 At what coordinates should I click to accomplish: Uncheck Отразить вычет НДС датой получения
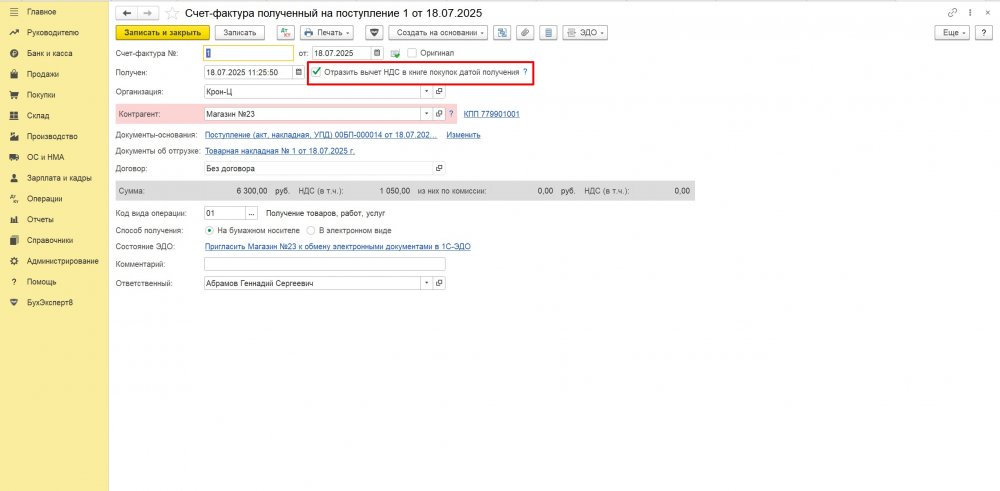[x=316, y=72]
